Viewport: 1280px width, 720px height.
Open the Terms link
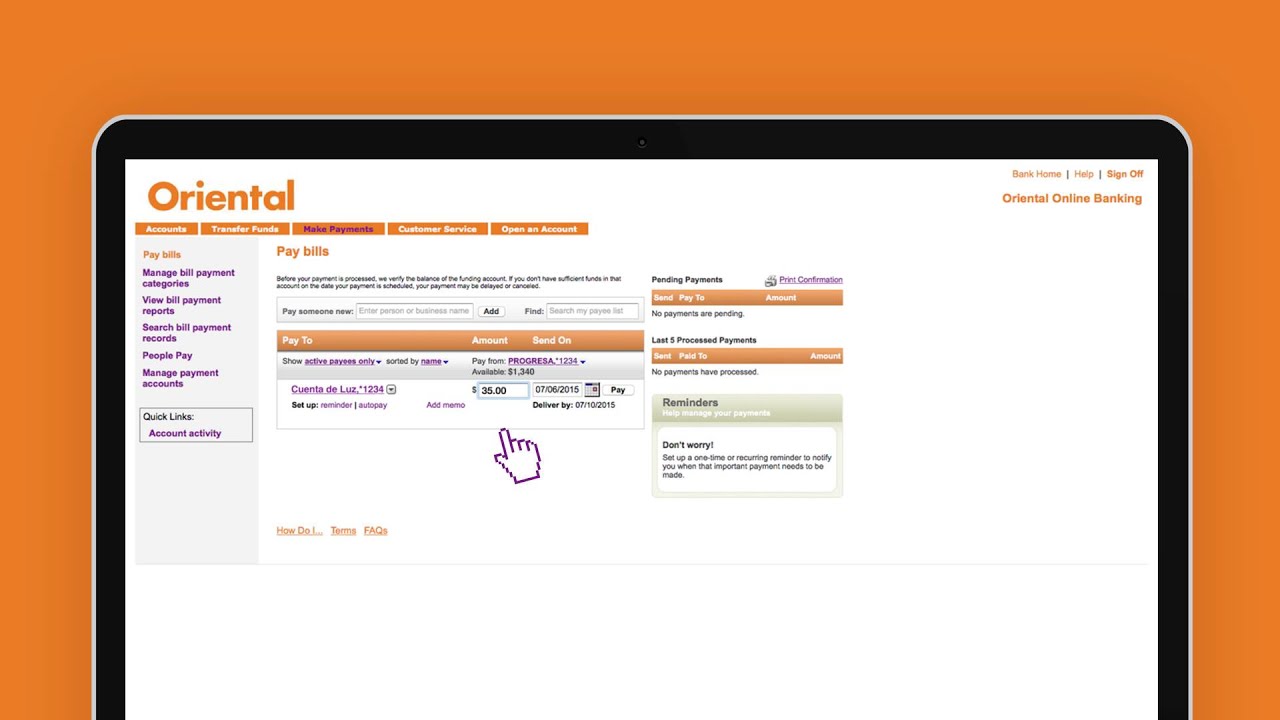343,531
